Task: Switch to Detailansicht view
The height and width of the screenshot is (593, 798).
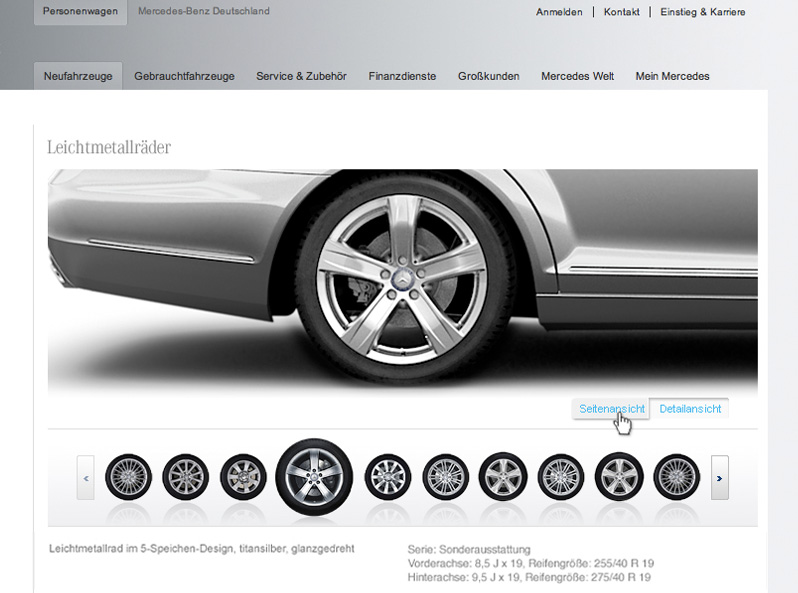Action: 690,409
